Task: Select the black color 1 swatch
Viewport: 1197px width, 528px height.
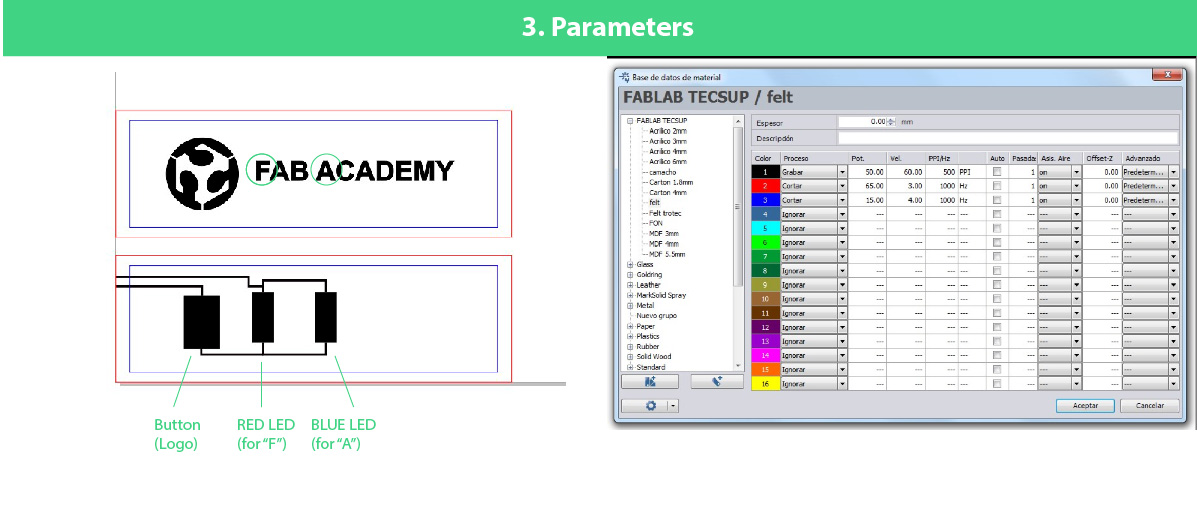Action: tap(766, 172)
